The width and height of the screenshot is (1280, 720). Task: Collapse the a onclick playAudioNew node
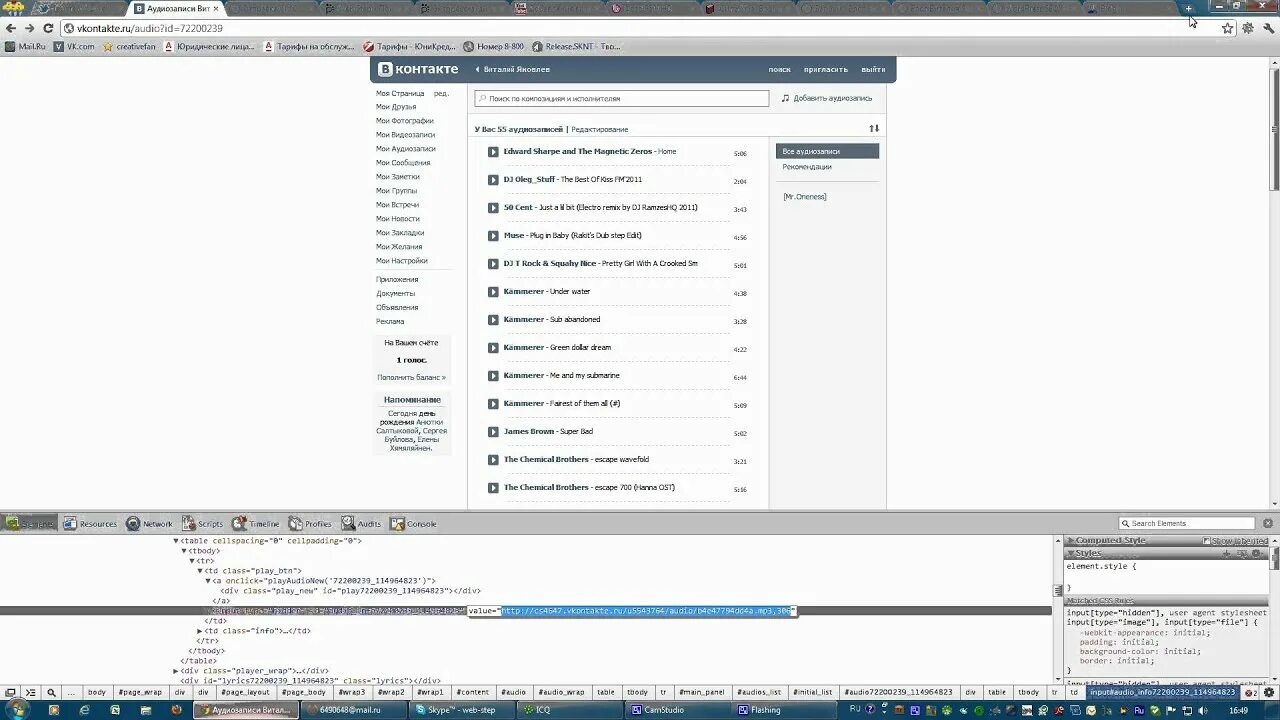pyautogui.click(x=208, y=581)
